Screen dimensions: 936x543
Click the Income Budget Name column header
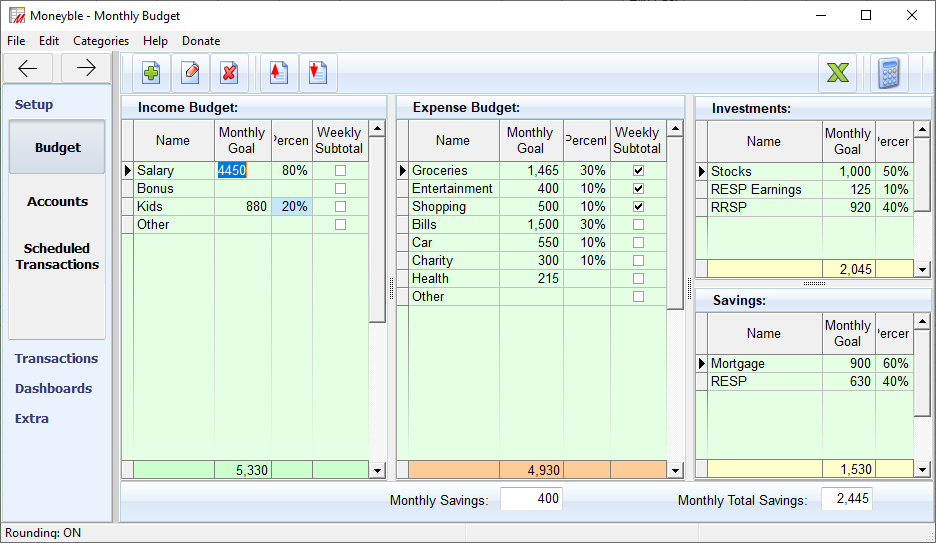[174, 141]
